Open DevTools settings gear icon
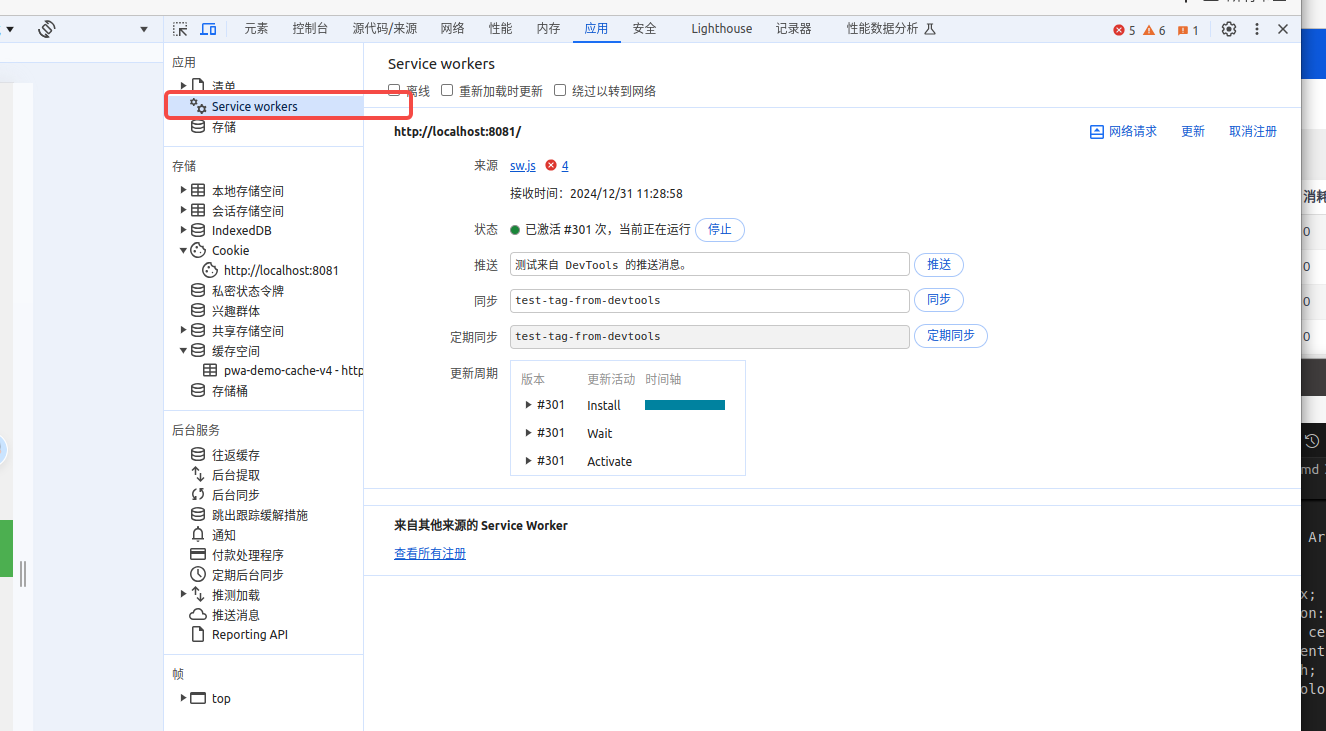This screenshot has width=1326, height=731. pos(1229,29)
